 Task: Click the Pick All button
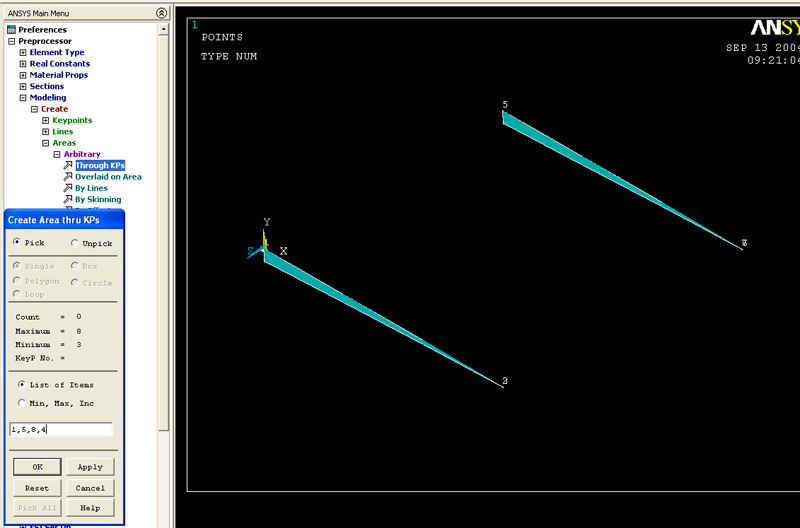point(37,508)
